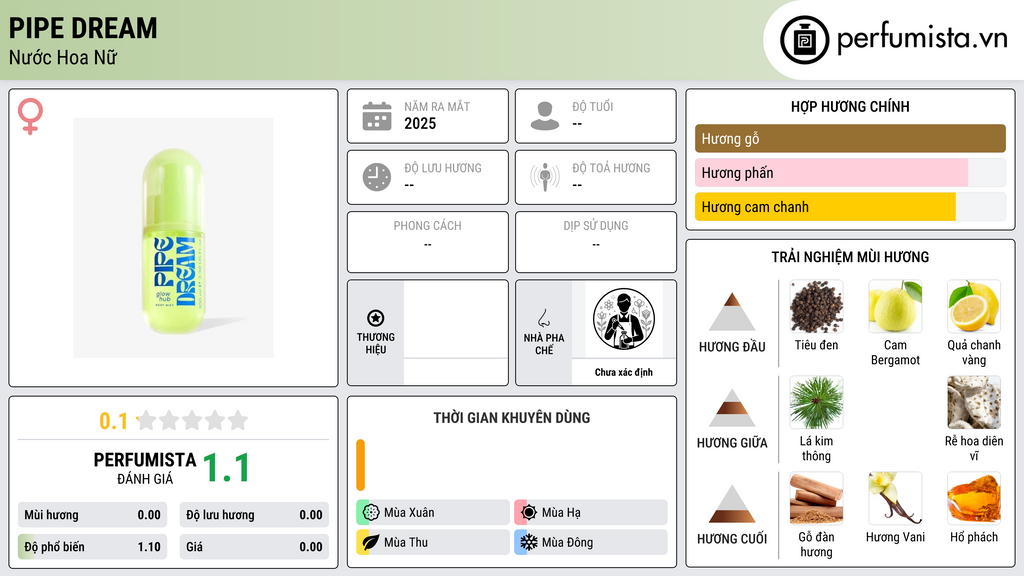
Task: Click the HỢP HƯƠNG CHÍNH heading
Action: coord(850,106)
